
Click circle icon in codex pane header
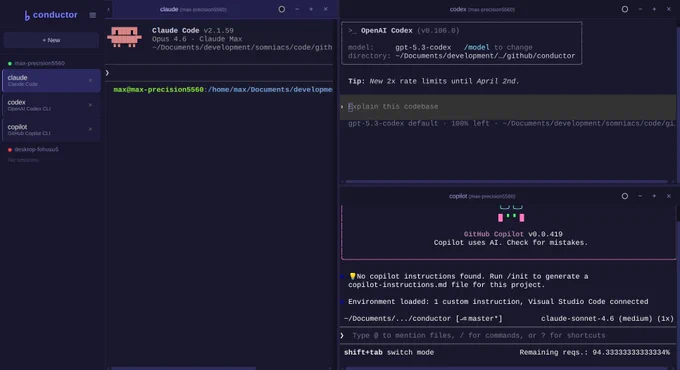(x=624, y=9)
